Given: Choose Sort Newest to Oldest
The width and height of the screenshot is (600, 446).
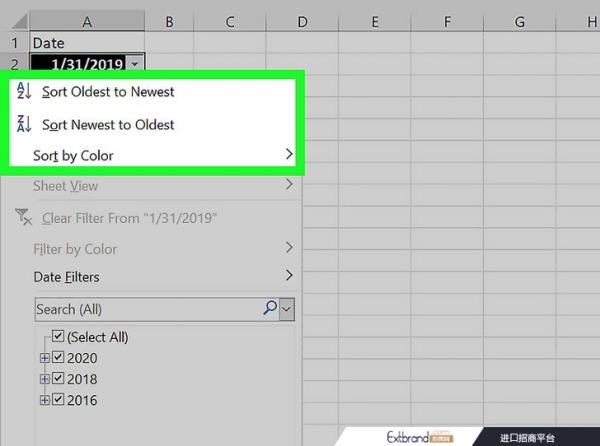Looking at the screenshot, I should click(108, 125).
